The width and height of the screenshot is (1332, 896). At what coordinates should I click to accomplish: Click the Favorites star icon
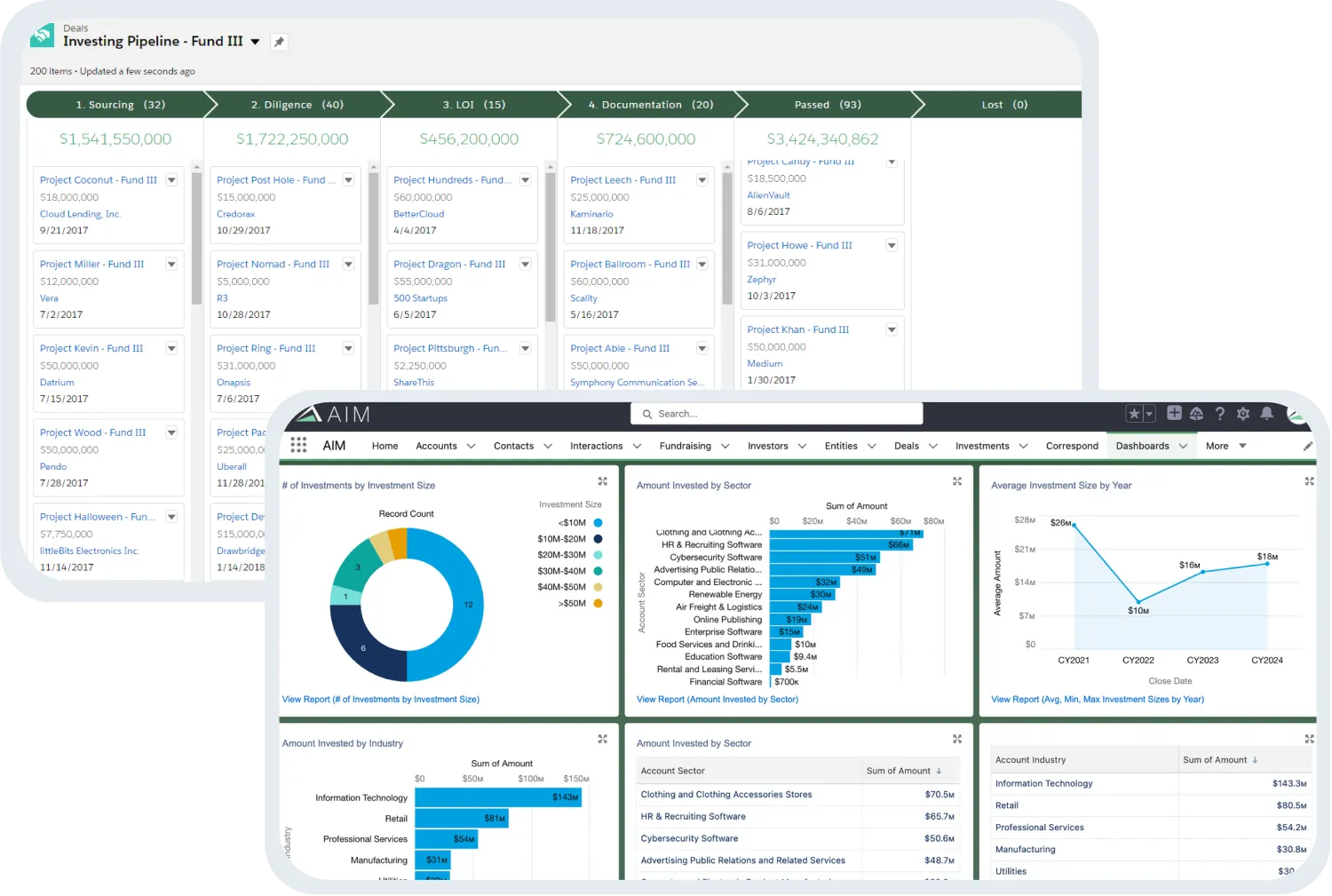point(1134,414)
